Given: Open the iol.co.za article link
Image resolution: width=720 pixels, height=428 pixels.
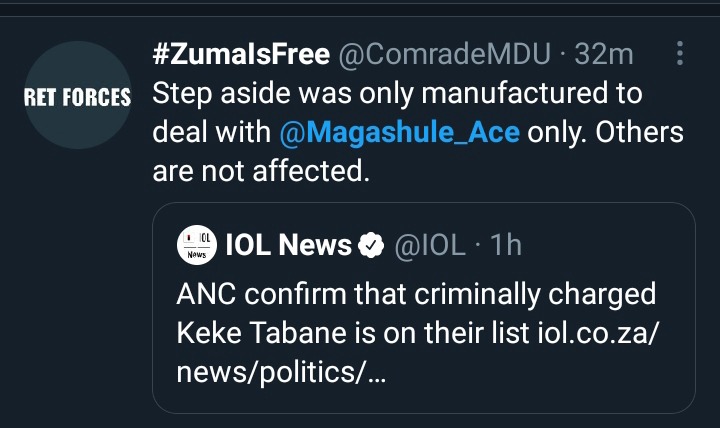Looking at the screenshot, I should tap(598, 332).
